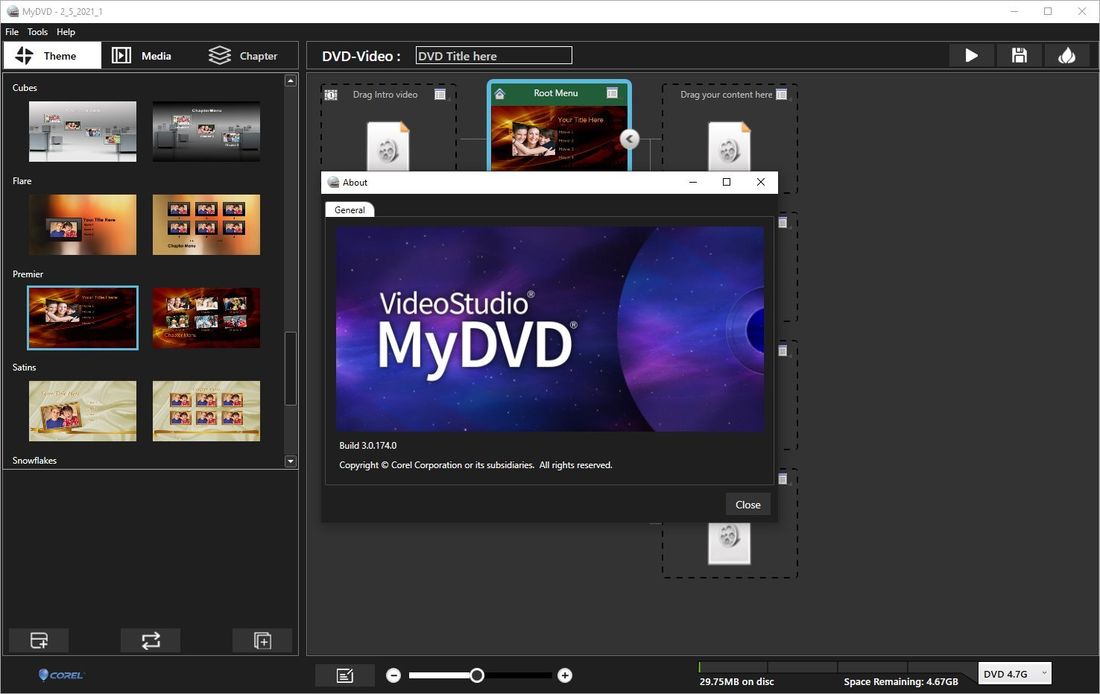1100x694 pixels.
Task: Click the media file icon in bottom content slot
Action: [x=729, y=542]
